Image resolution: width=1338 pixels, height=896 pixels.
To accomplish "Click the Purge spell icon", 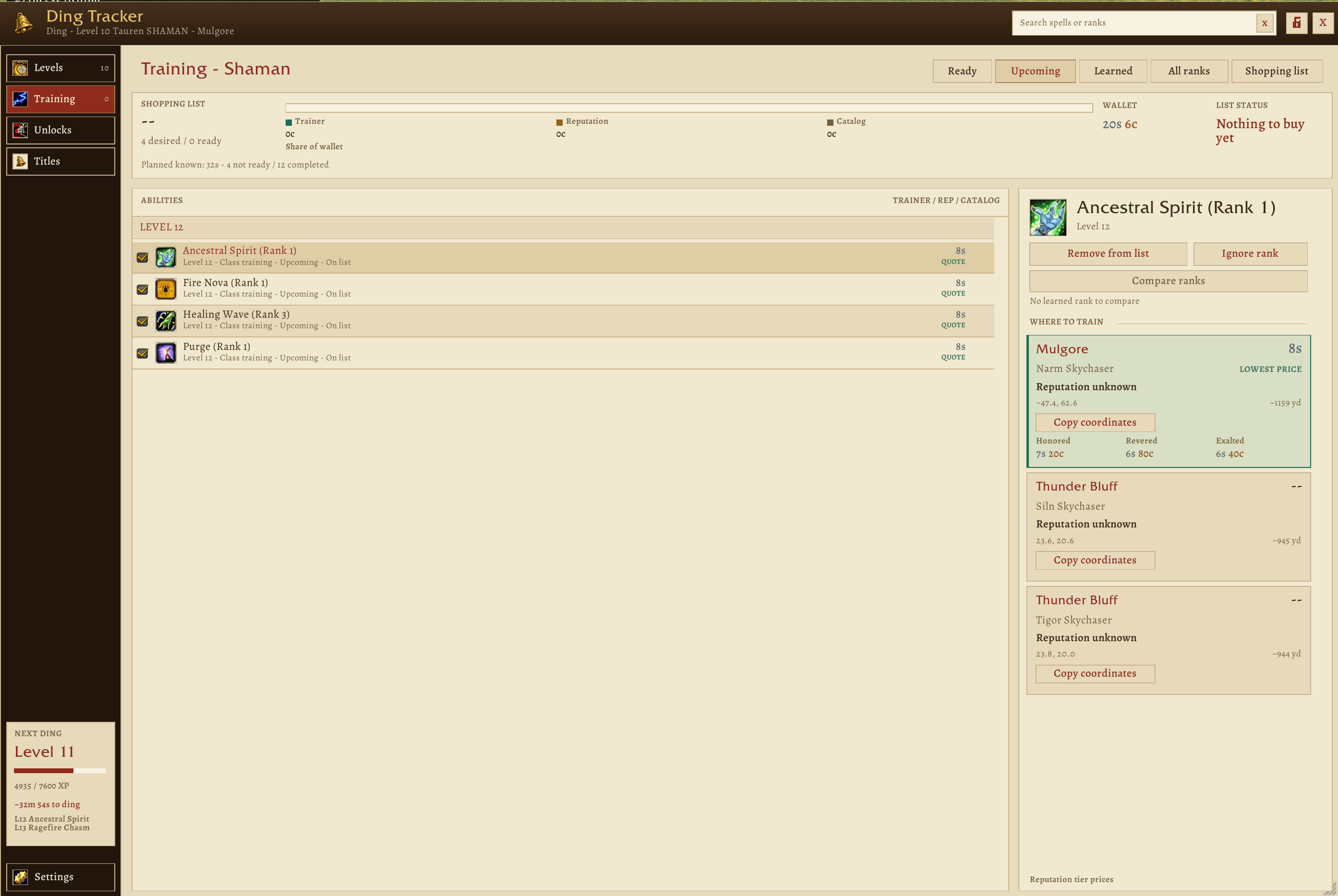I will click(166, 353).
